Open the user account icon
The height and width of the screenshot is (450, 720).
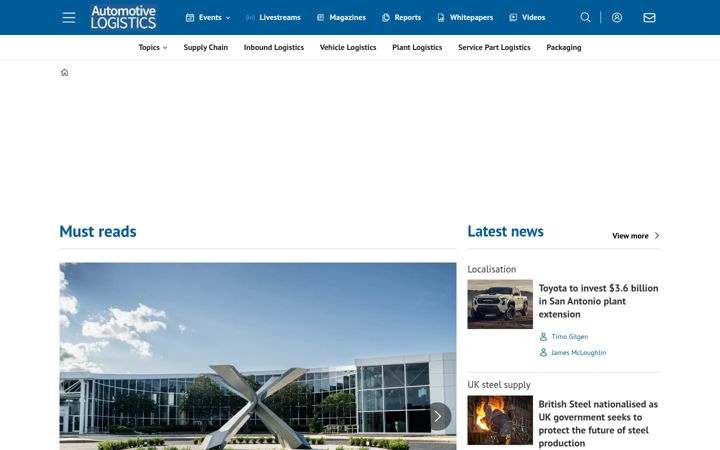click(x=617, y=17)
